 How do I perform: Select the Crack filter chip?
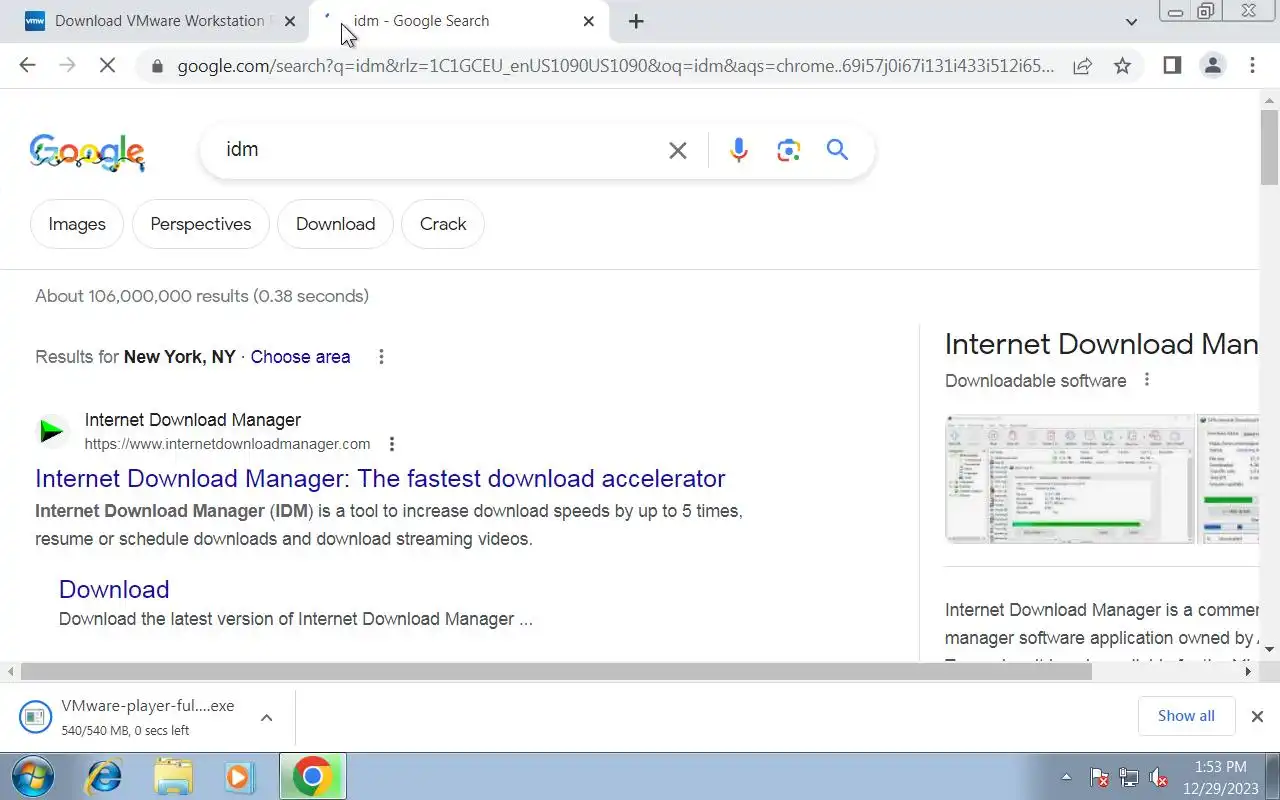443,224
